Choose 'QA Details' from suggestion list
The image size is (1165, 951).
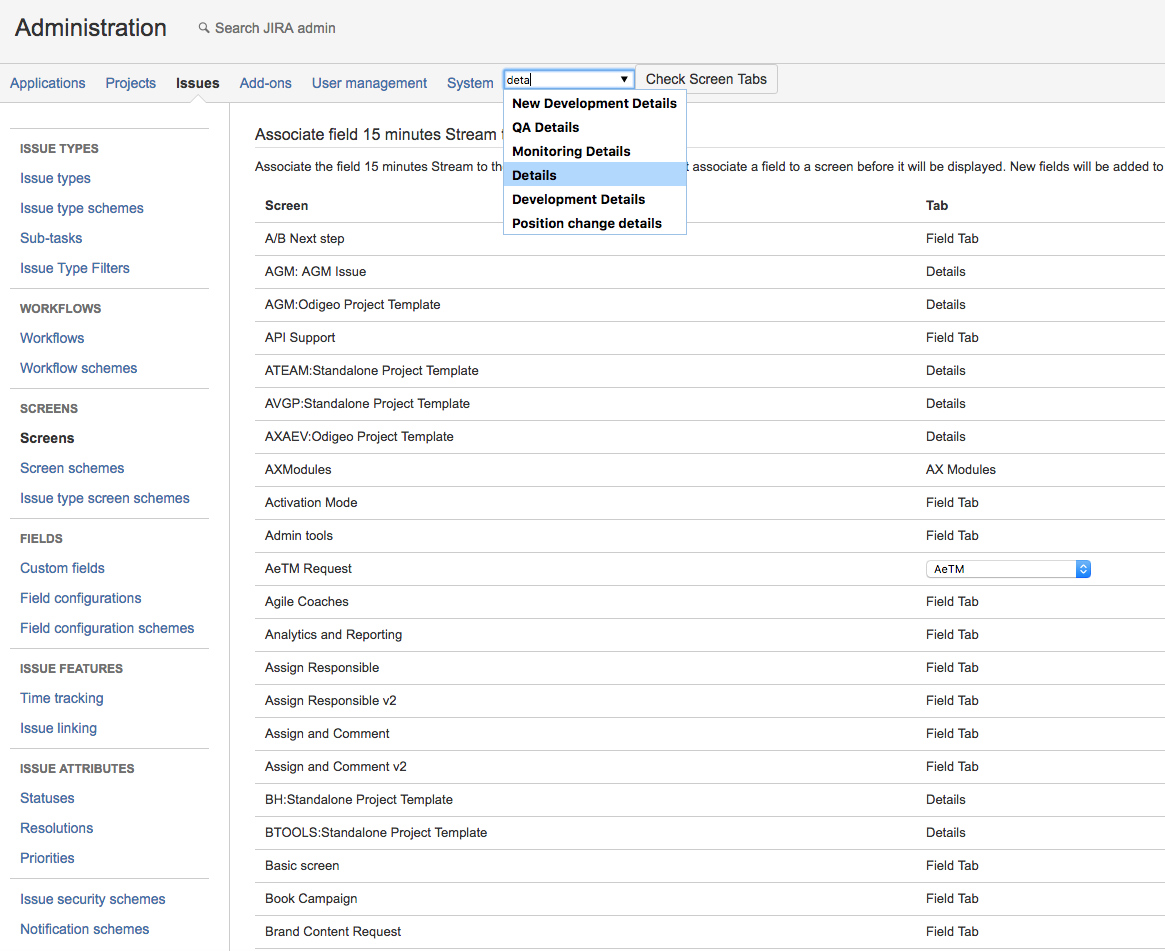pyautogui.click(x=545, y=127)
